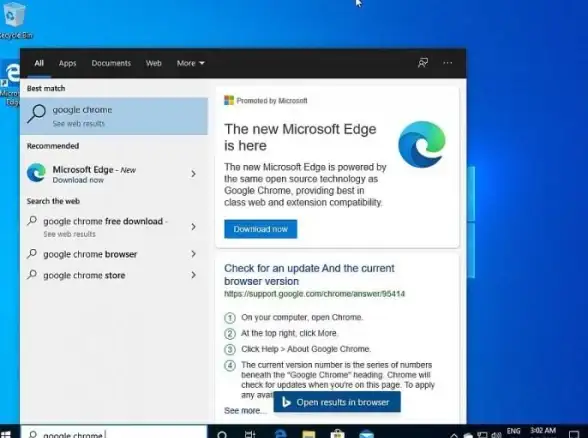Click Open results in browser button
The width and height of the screenshot is (588, 438).
(x=337, y=402)
